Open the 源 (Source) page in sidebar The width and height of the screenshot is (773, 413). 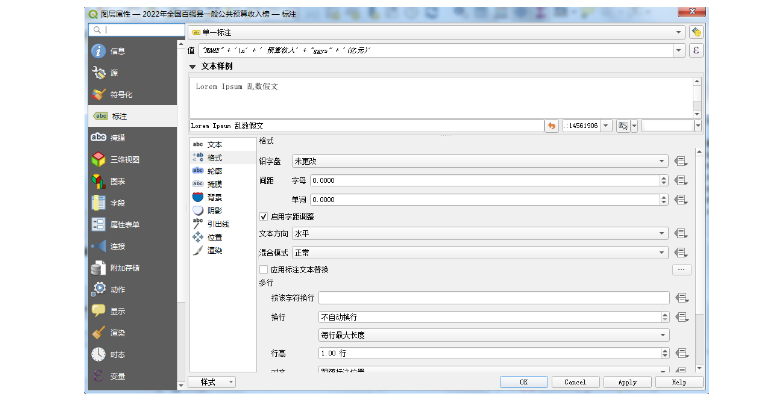(132, 73)
